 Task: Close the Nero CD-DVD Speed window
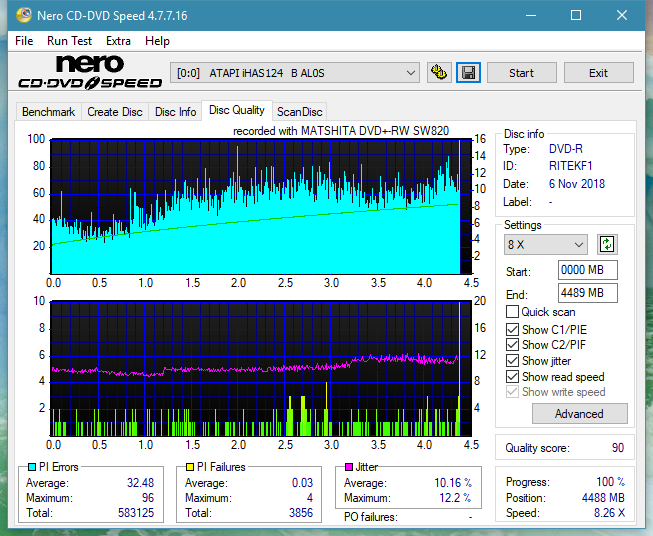(622, 15)
